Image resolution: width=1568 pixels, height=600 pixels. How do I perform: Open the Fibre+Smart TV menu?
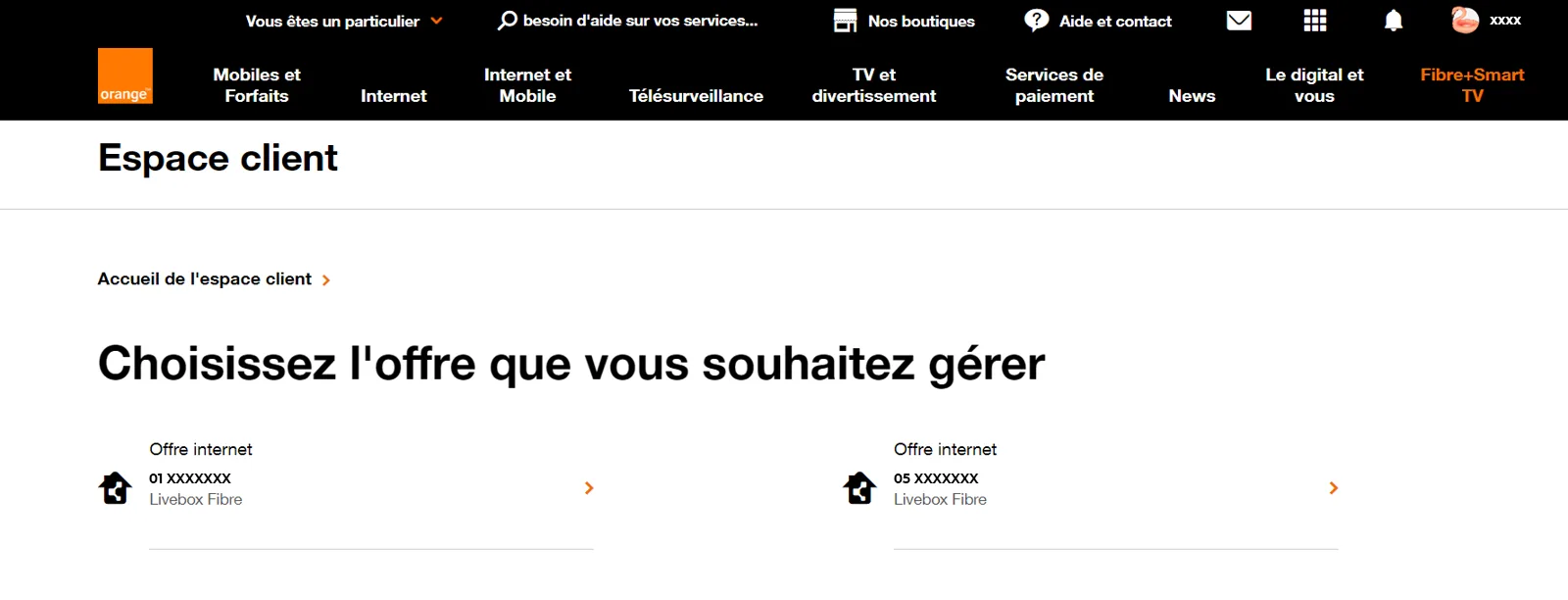click(1472, 85)
